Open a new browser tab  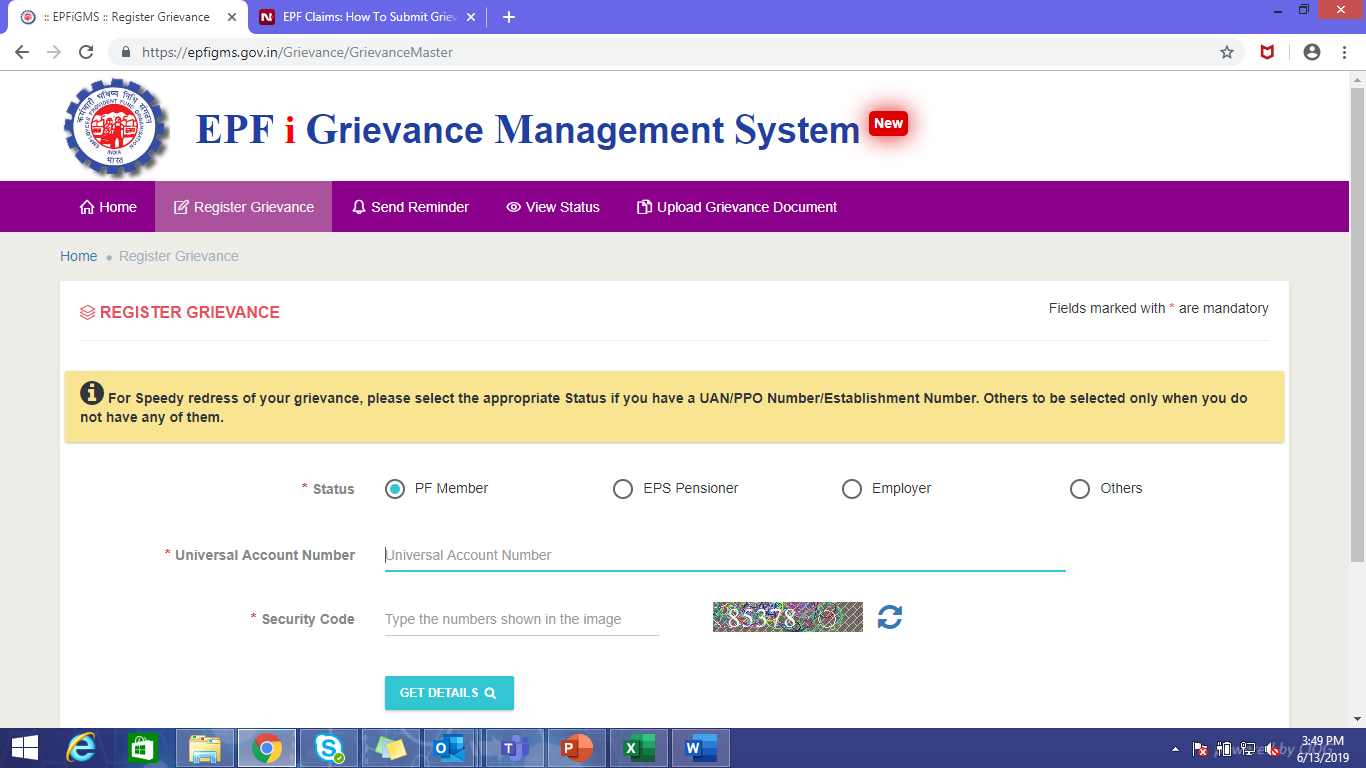pyautogui.click(x=509, y=17)
